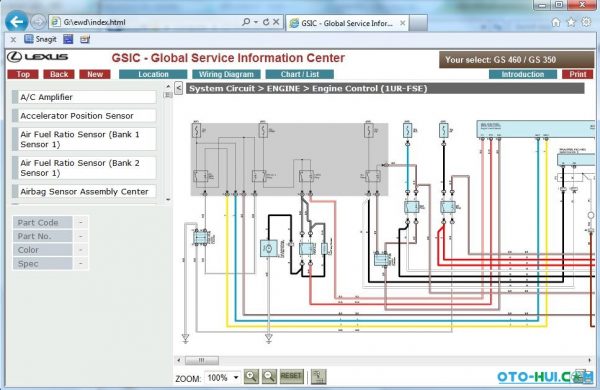The height and width of the screenshot is (390, 600).
Task: Click the RESET zoom button
Action: (x=291, y=376)
